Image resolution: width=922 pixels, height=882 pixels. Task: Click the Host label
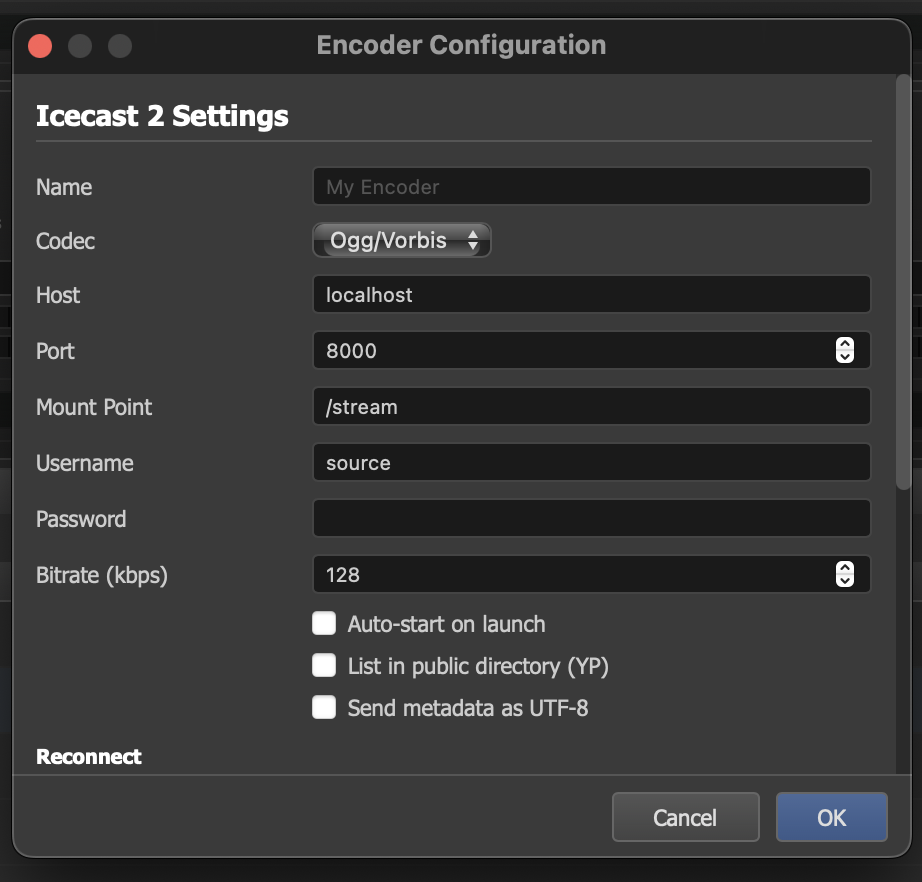point(58,295)
